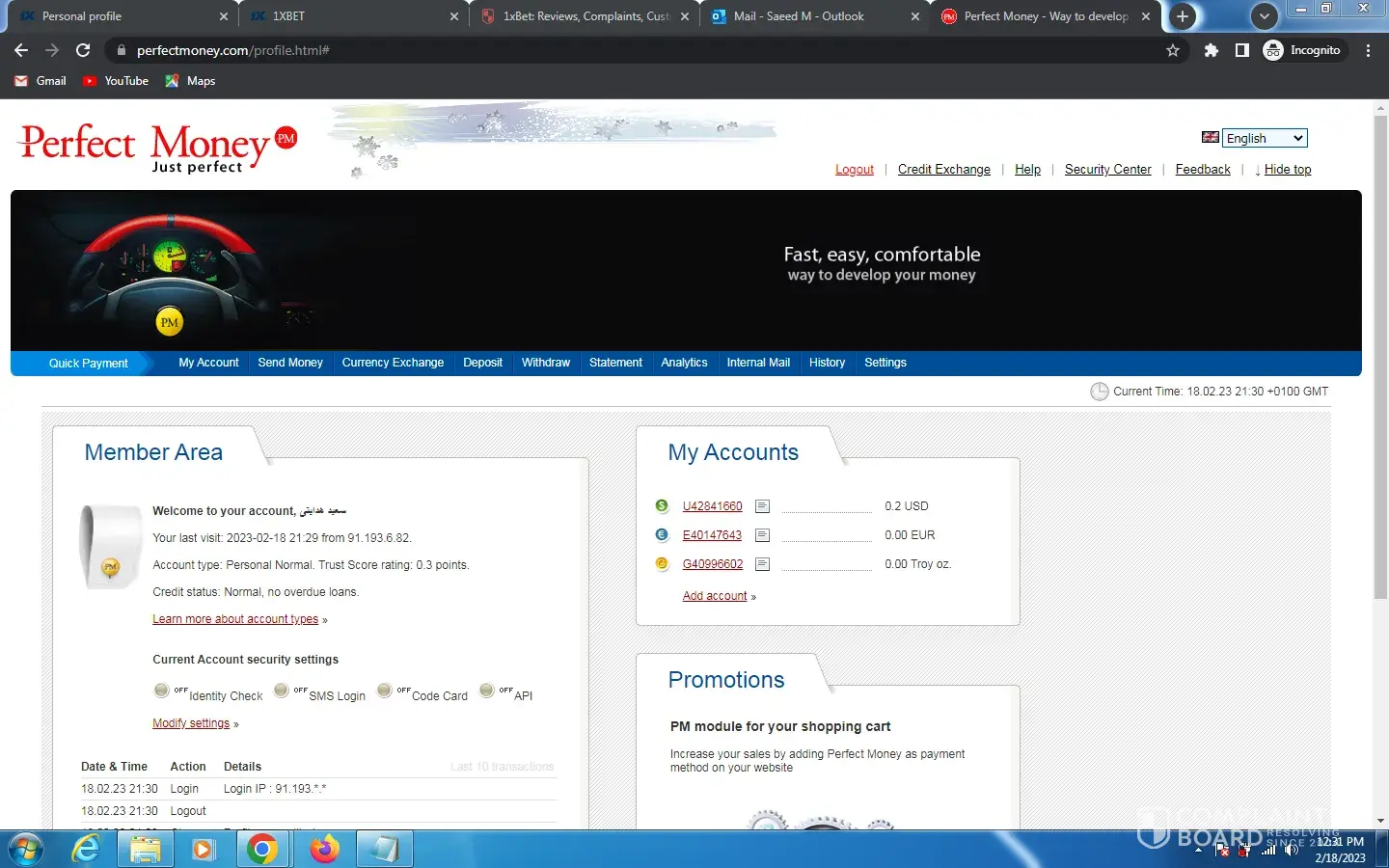Bookmark this page with the star icon
1389x868 pixels.
point(1173,50)
